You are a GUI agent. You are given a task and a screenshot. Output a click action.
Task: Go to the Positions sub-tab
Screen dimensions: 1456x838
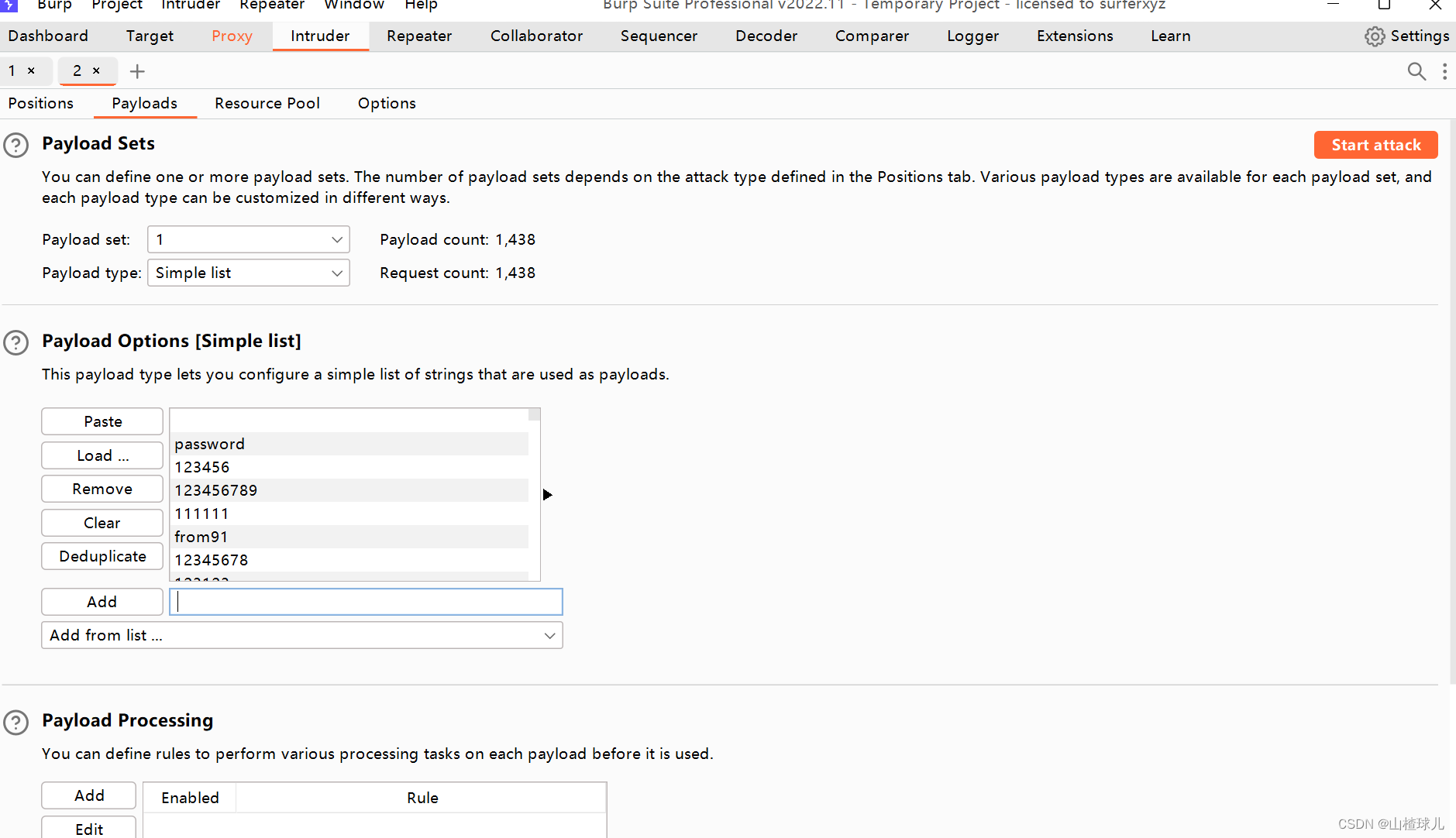[x=41, y=103]
